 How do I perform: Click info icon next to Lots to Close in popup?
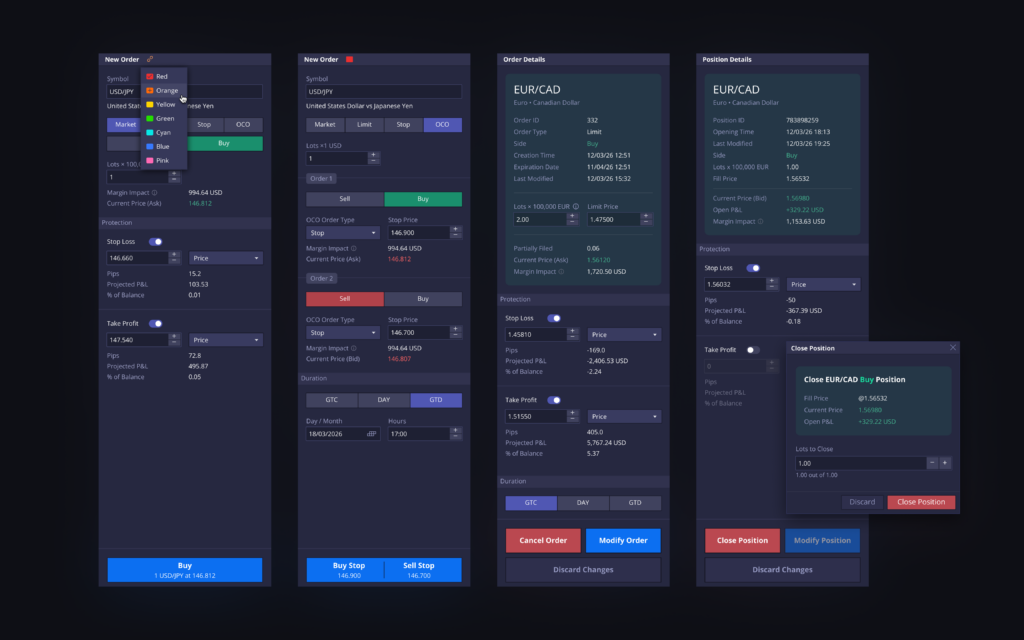pos(840,449)
